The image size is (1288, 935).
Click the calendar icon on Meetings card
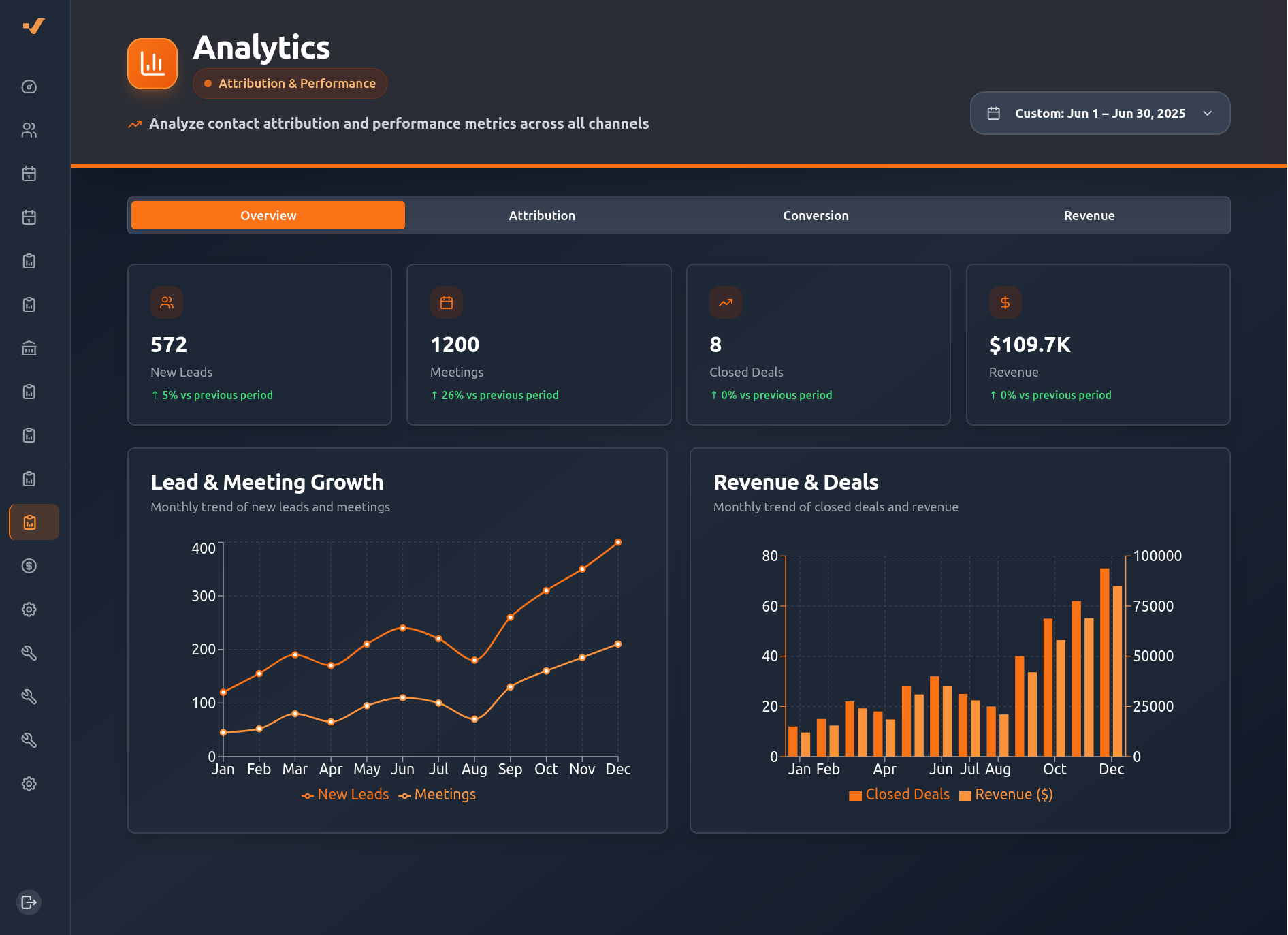click(x=447, y=302)
